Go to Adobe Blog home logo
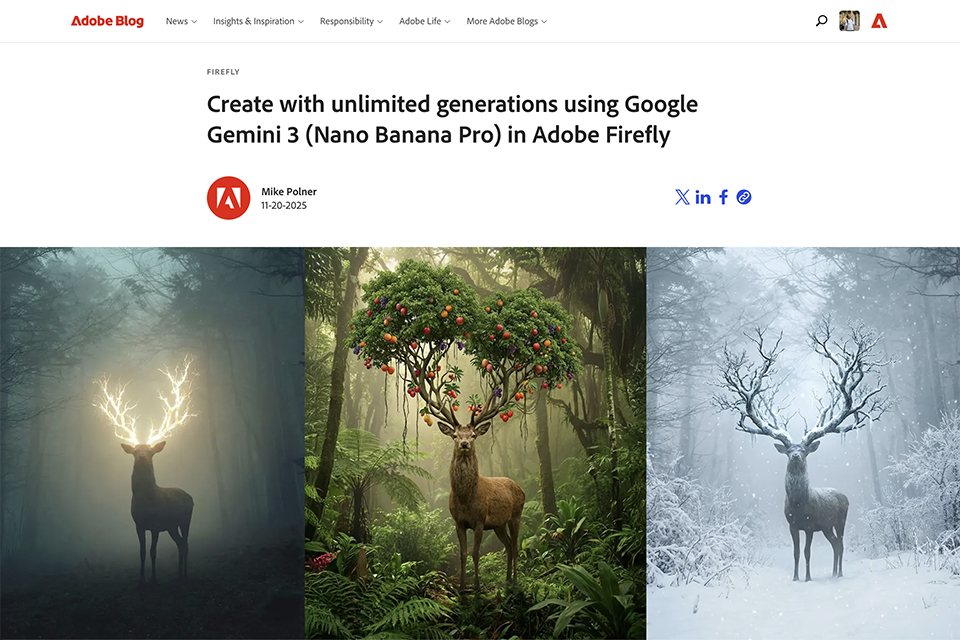960x640 pixels. 107,21
